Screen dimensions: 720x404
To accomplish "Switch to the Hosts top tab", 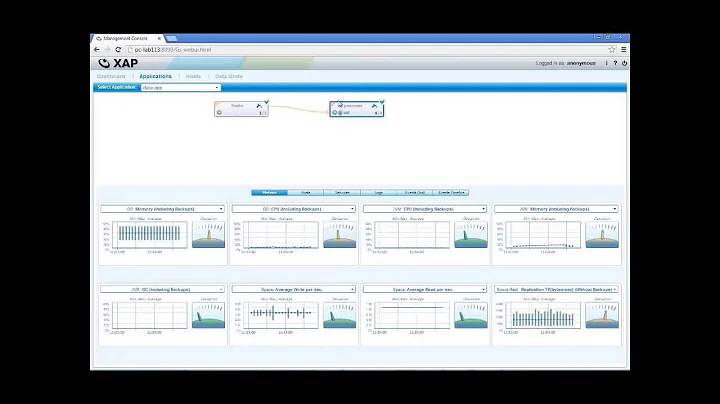I will pyautogui.click(x=193, y=76).
